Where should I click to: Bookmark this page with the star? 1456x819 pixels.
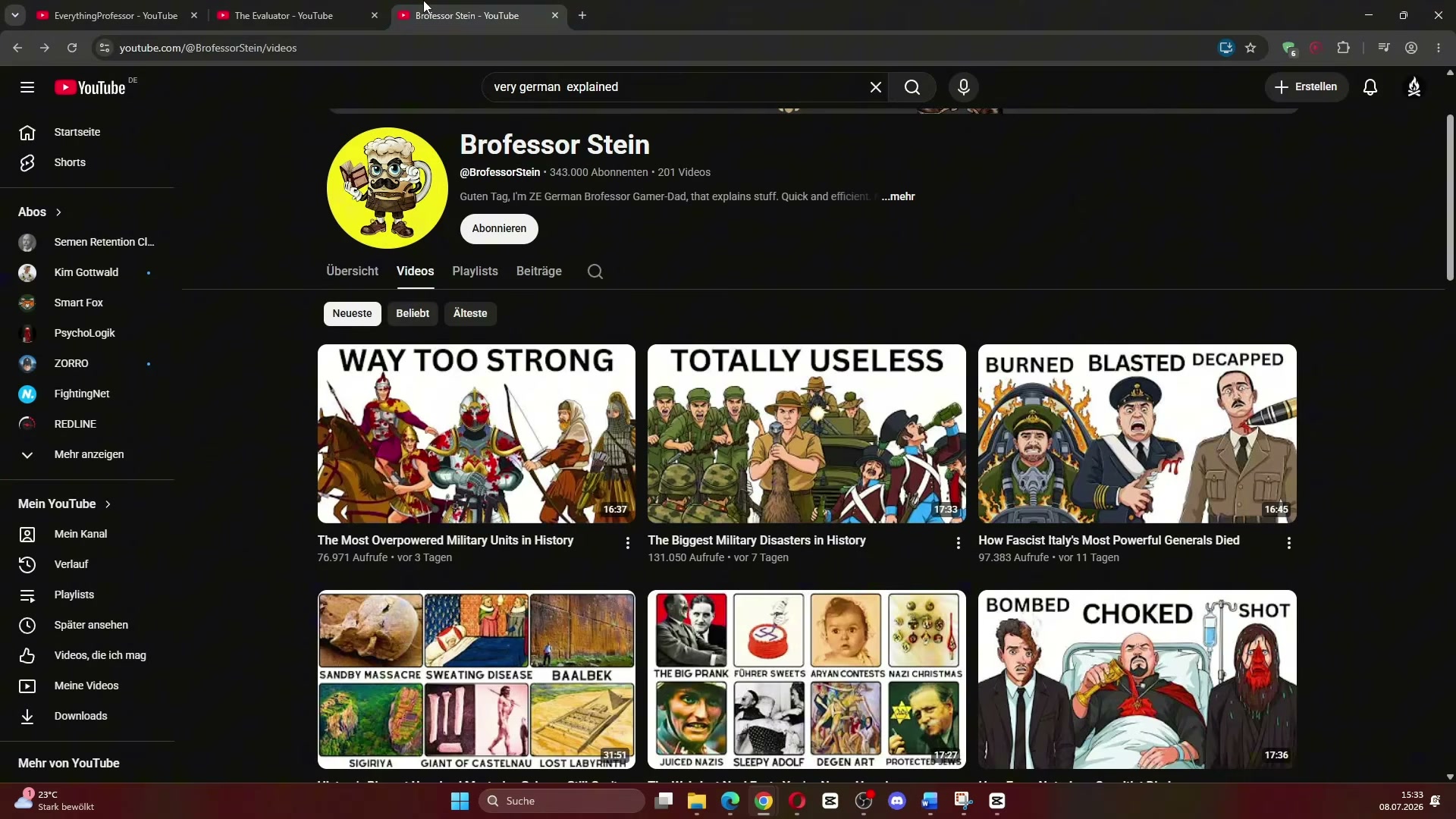click(x=1250, y=48)
